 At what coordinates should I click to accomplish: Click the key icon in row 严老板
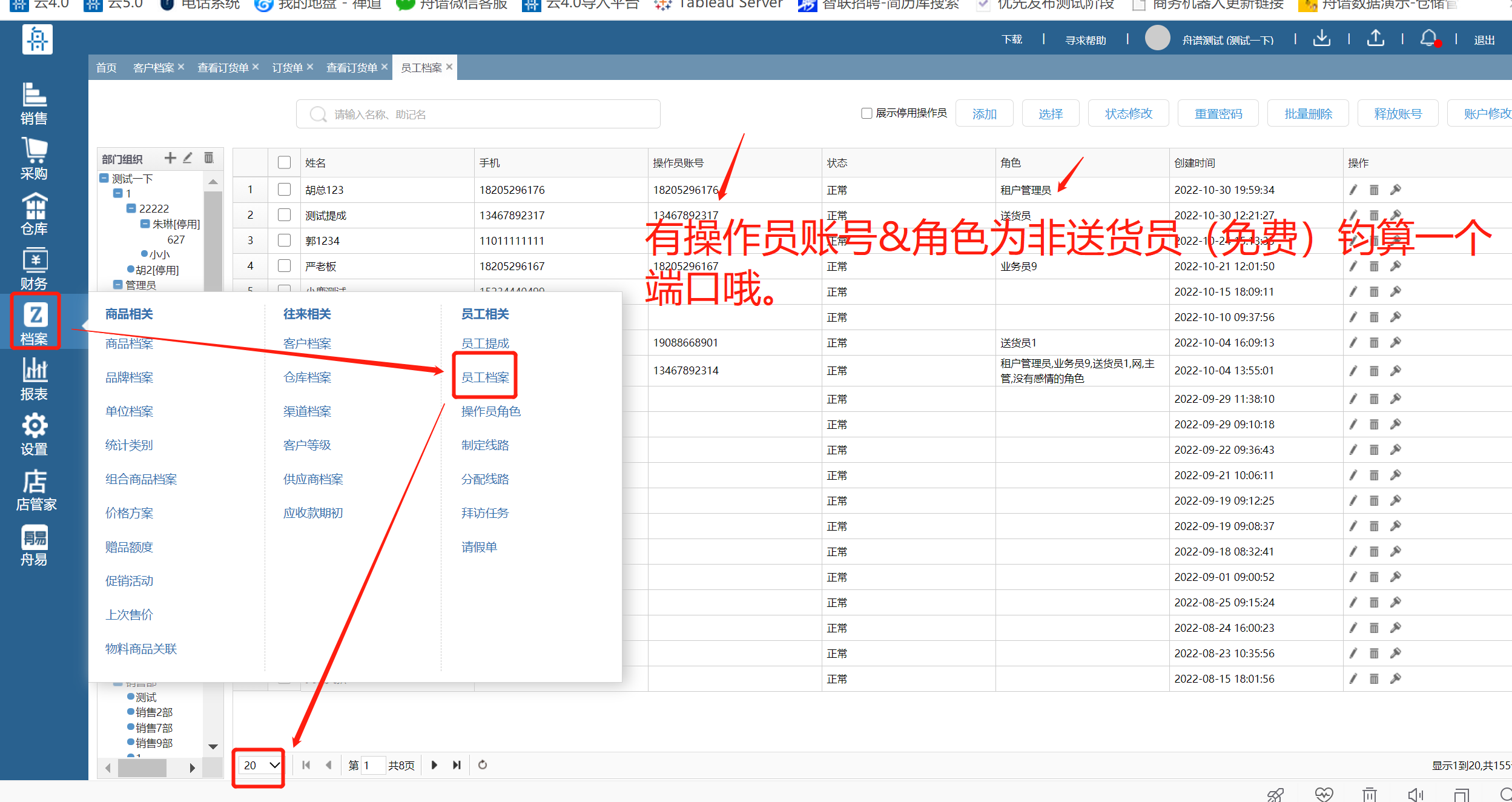tap(1396, 266)
